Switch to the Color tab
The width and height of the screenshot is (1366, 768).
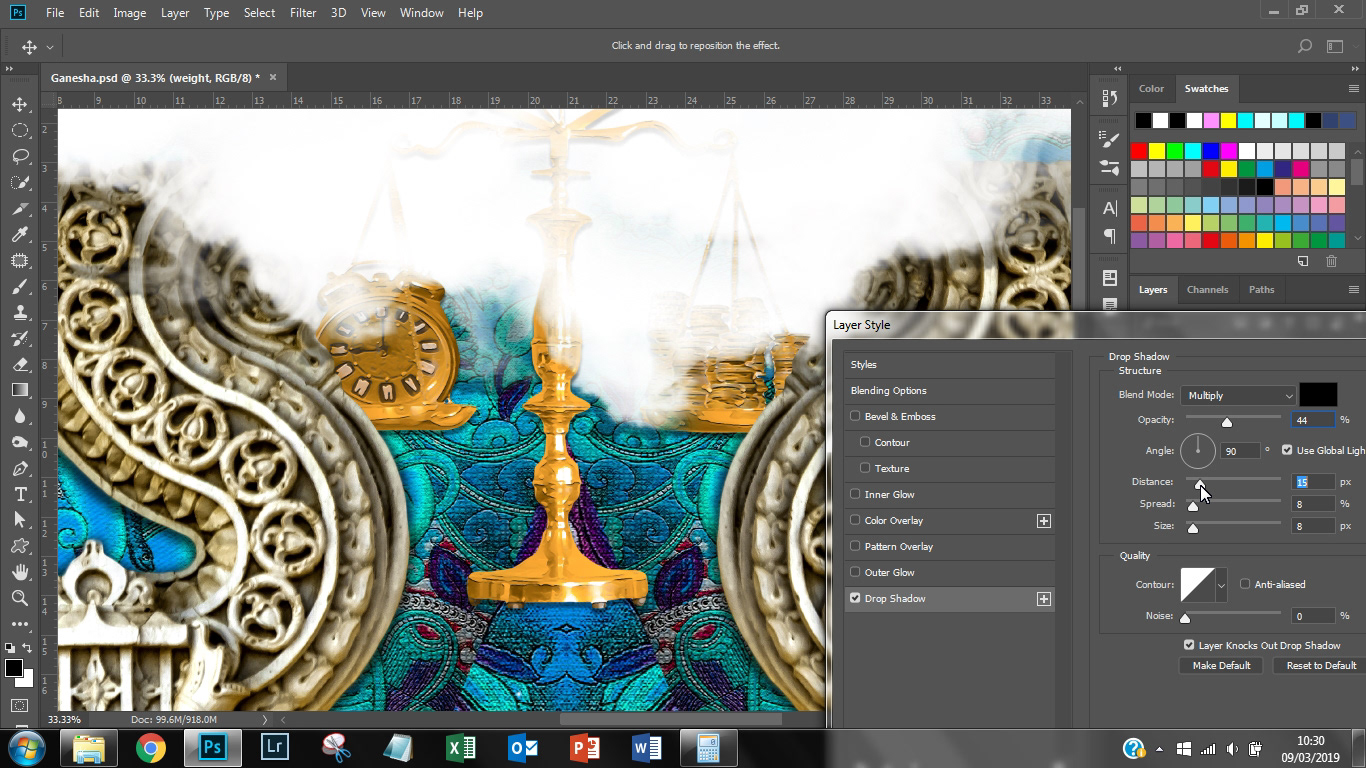tap(1151, 88)
